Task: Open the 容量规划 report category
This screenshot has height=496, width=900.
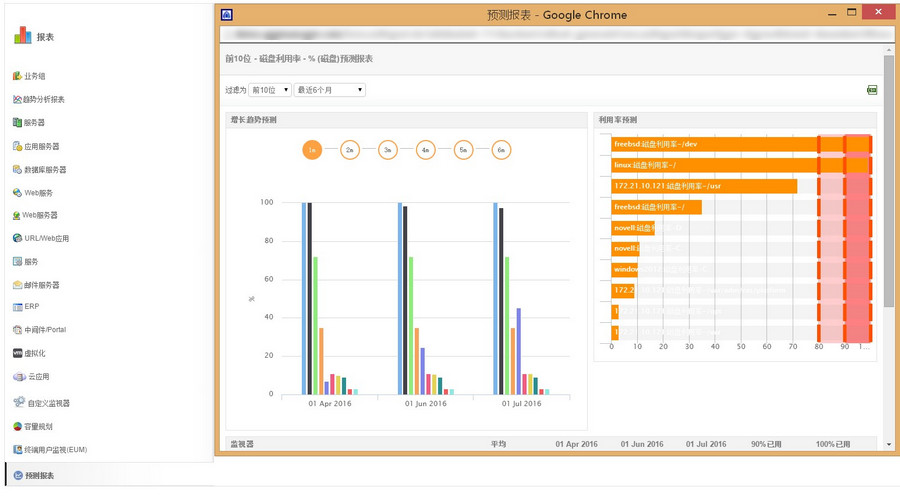Action: click(x=40, y=426)
